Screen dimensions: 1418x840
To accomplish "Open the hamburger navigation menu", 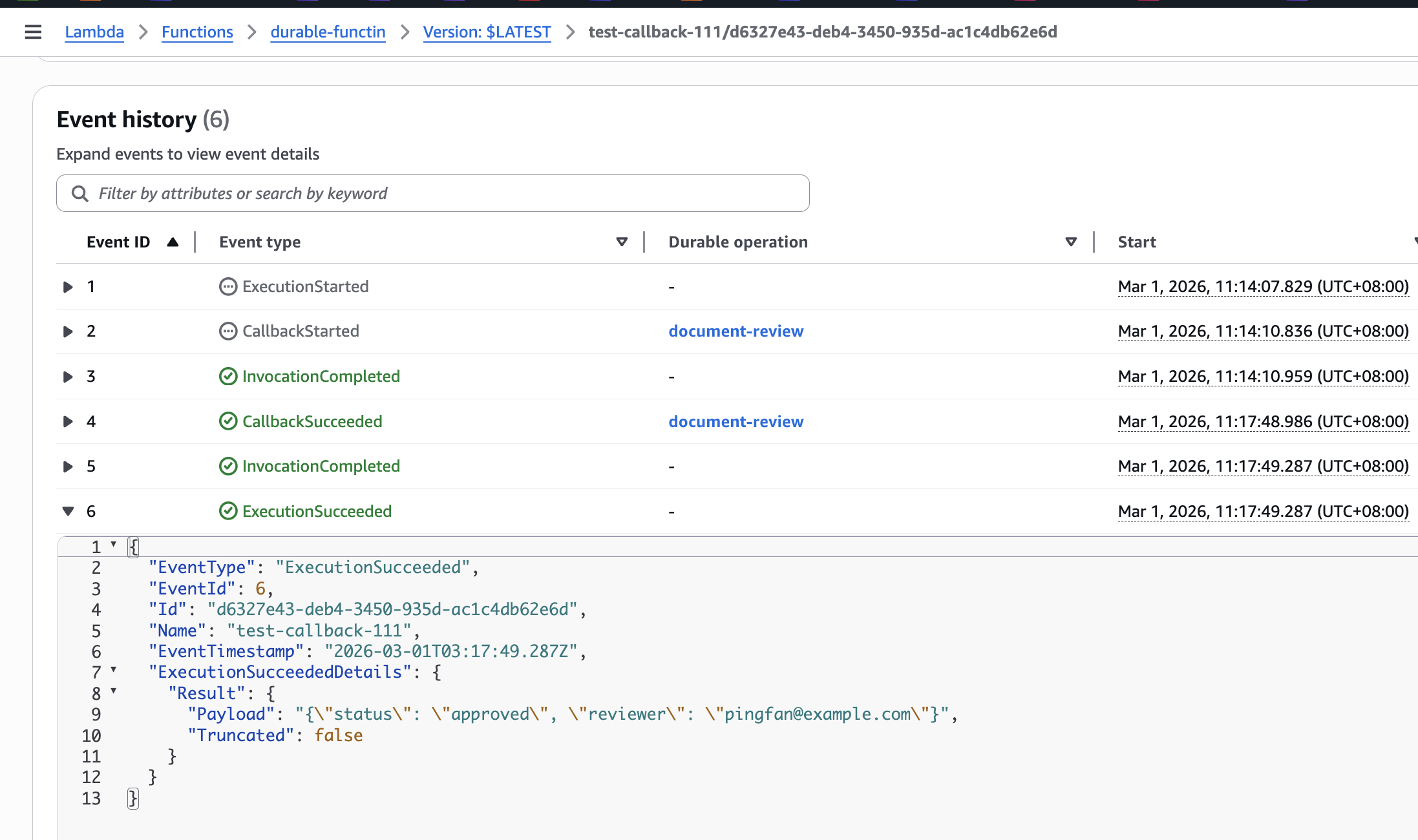I will click(x=33, y=32).
